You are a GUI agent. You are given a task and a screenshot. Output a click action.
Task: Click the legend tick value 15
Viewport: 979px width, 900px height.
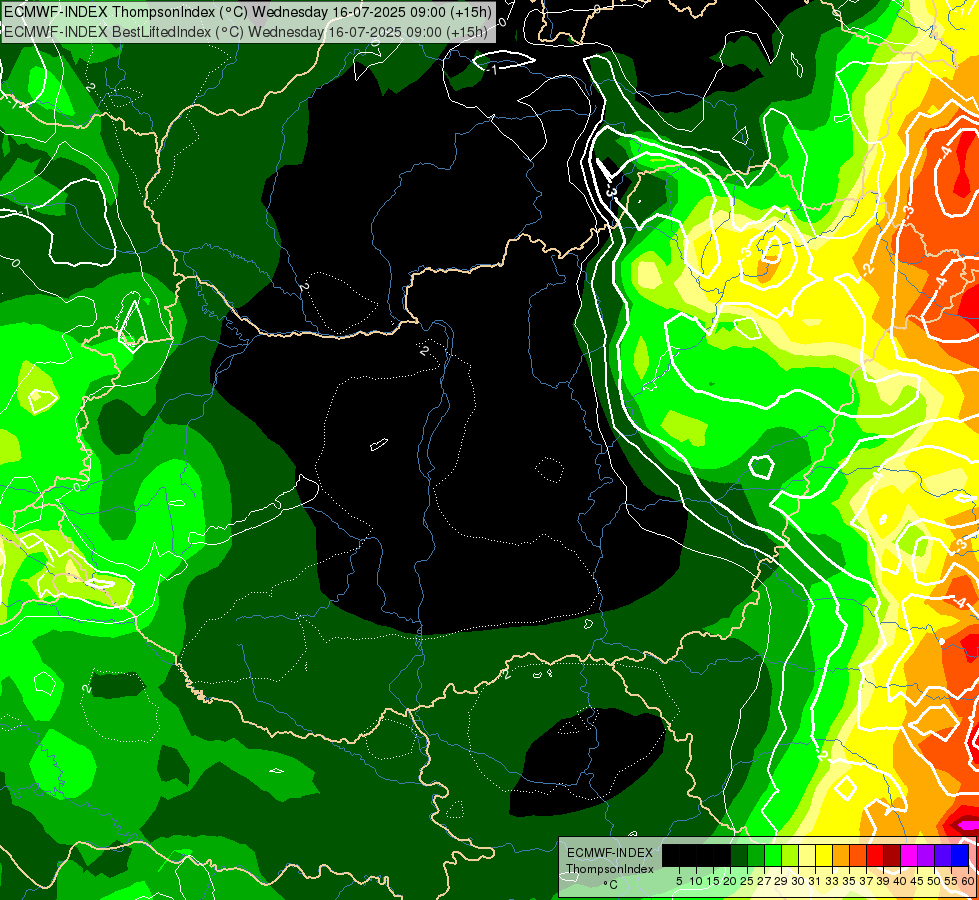tap(713, 881)
